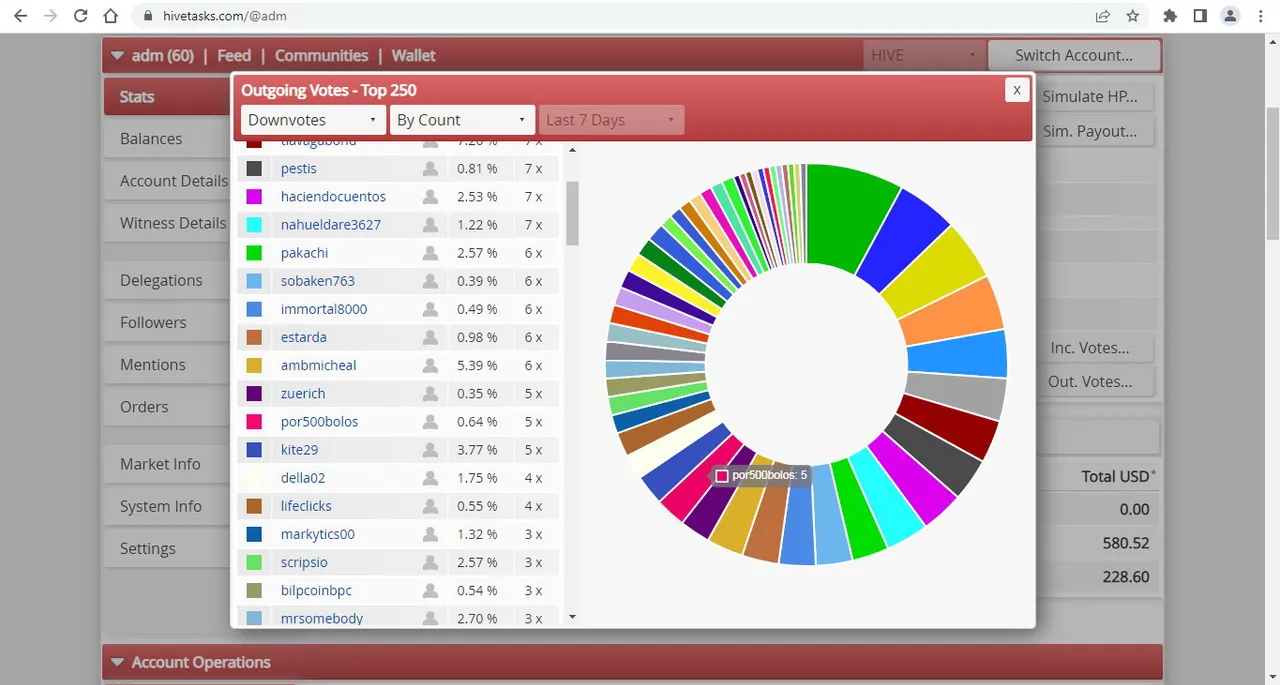The width and height of the screenshot is (1280, 685).
Task: Click profile icon in bilpcoinbpc row
Action: point(430,590)
